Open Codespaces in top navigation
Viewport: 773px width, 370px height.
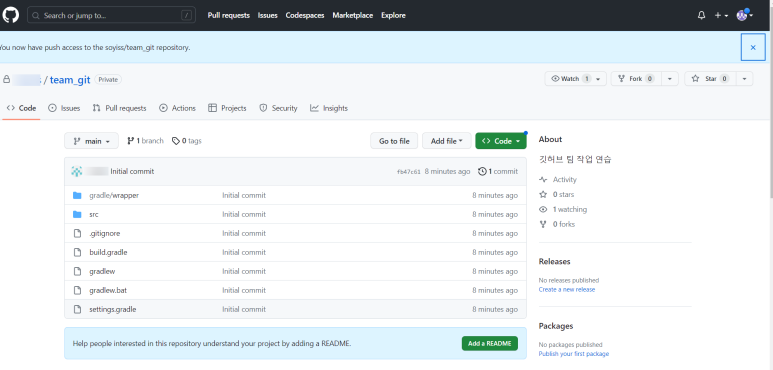305,15
